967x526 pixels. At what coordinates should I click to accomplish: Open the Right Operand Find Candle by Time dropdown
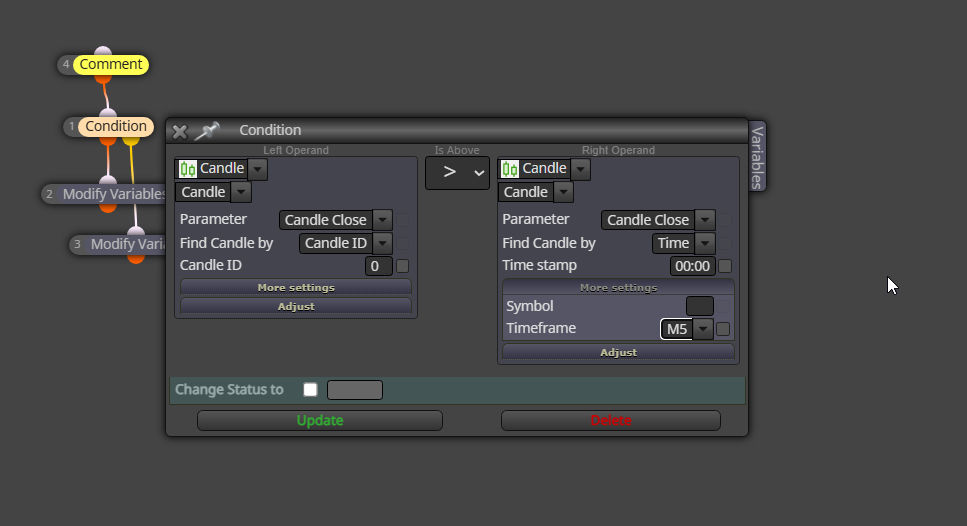(705, 244)
